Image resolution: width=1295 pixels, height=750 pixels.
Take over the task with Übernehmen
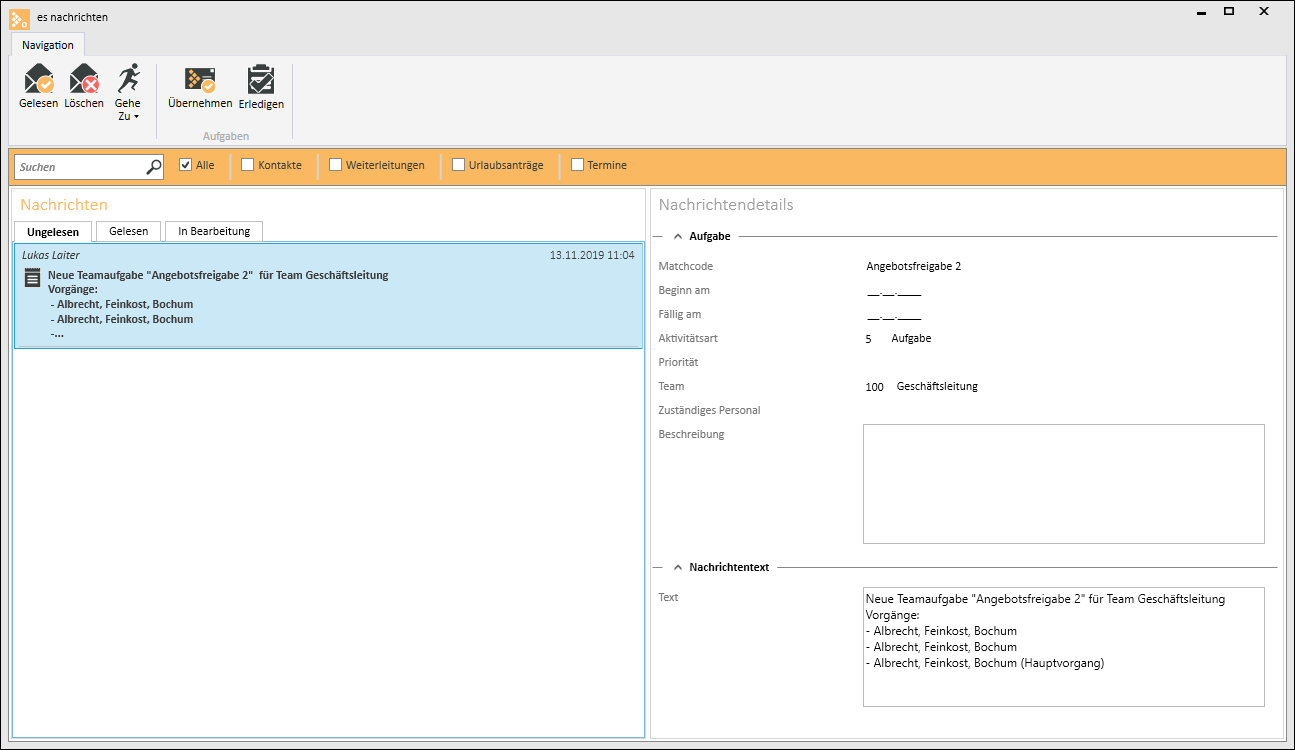200,87
